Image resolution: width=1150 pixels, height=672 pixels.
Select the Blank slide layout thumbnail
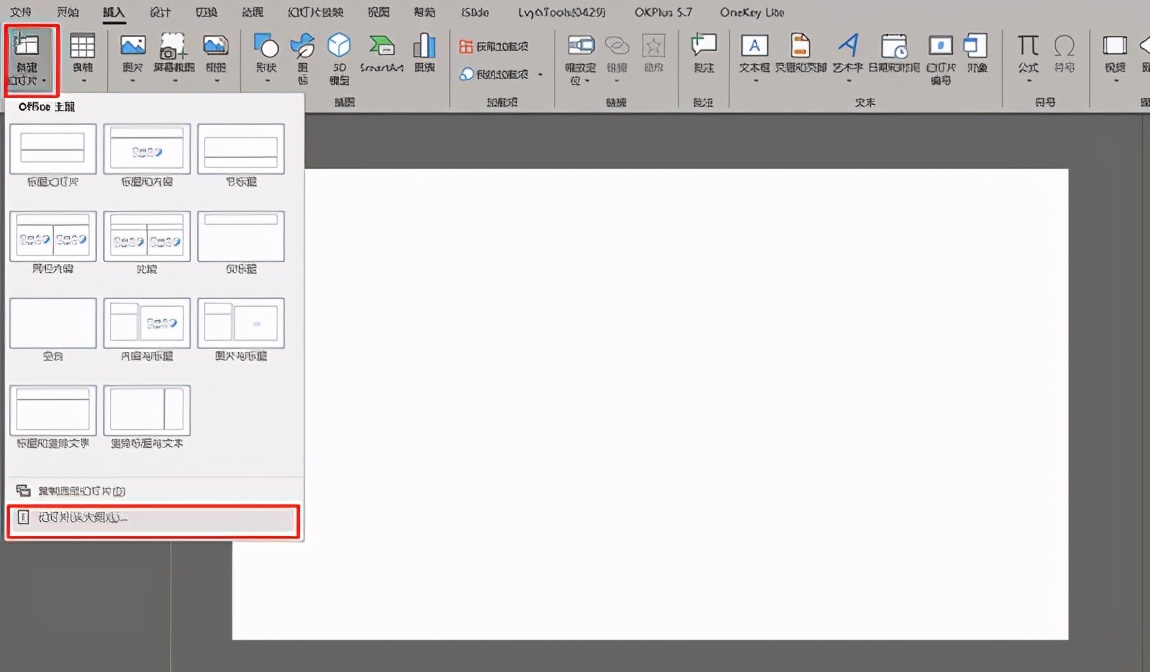(x=52, y=322)
